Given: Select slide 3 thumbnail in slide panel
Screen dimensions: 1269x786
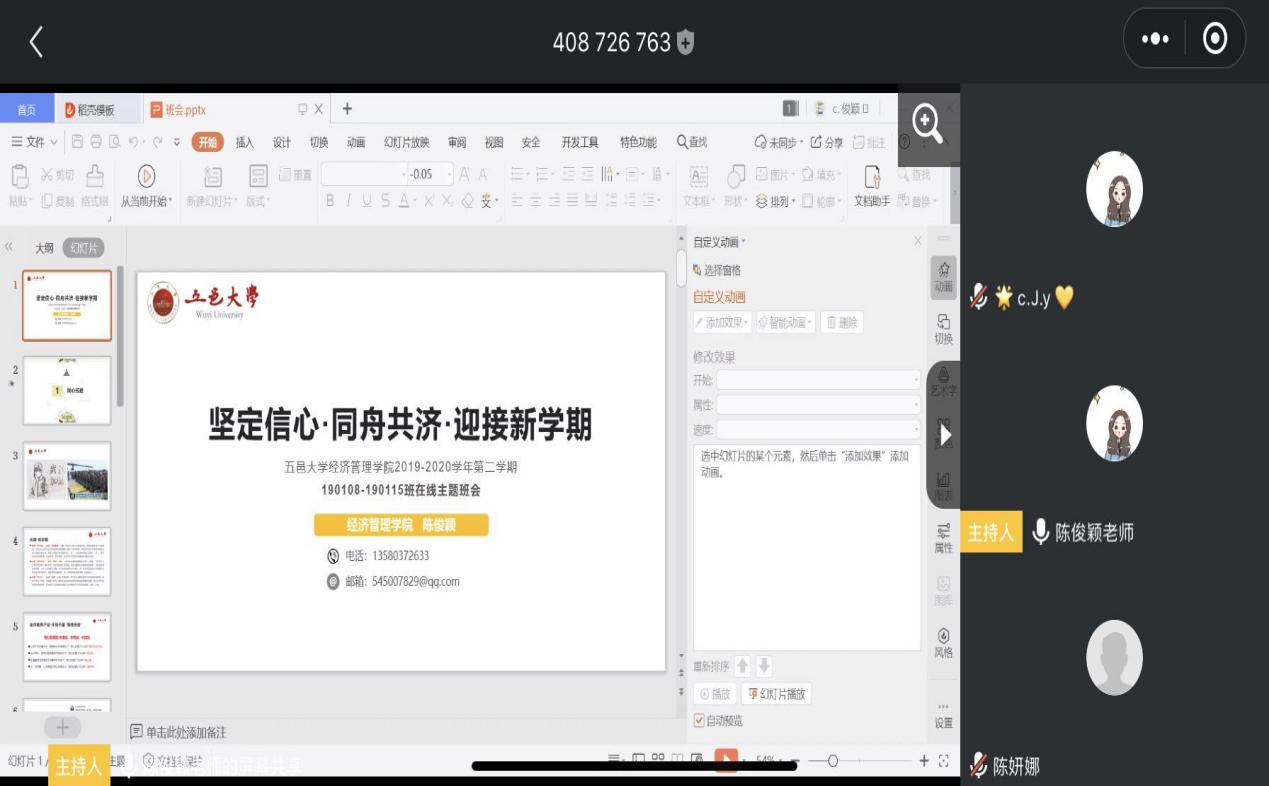Looking at the screenshot, I should point(67,476).
